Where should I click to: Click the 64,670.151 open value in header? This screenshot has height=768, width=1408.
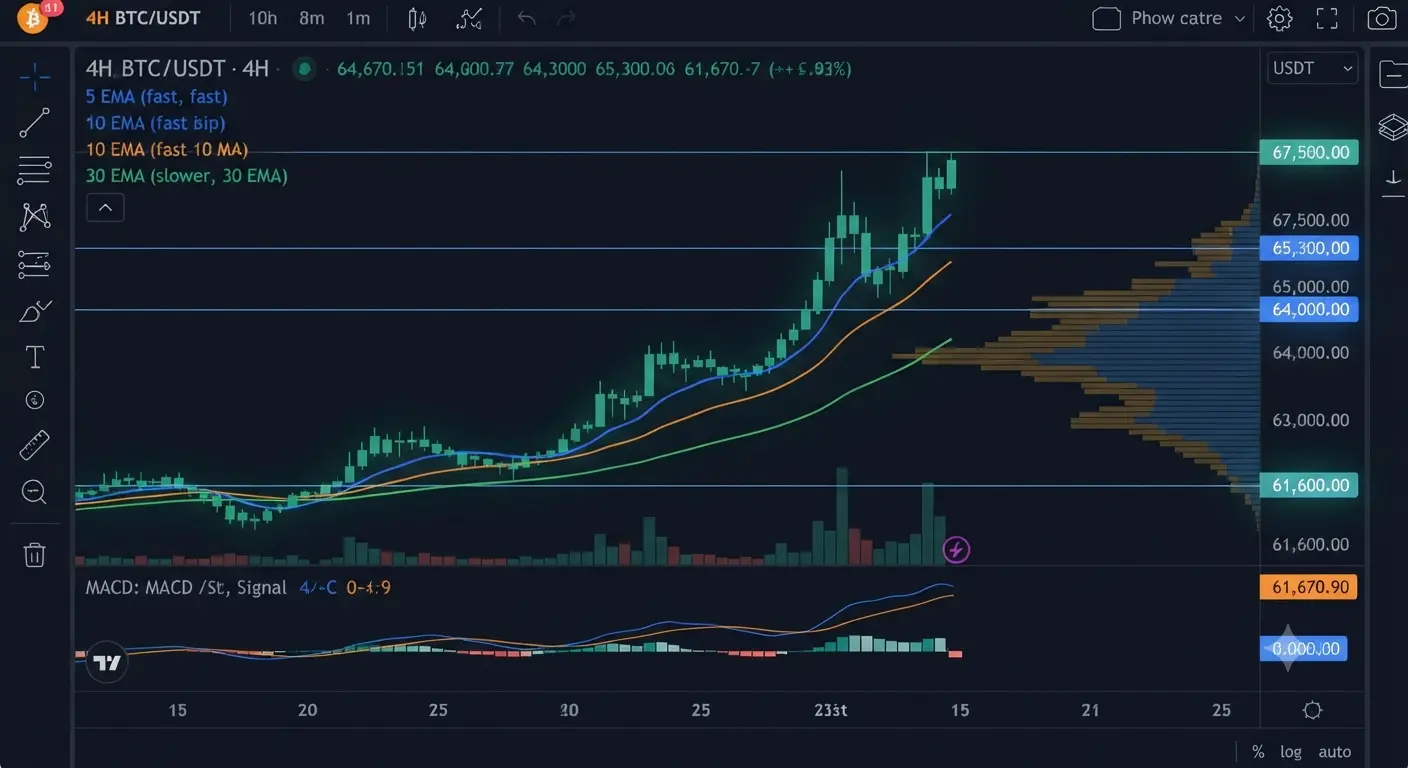[x=381, y=69]
